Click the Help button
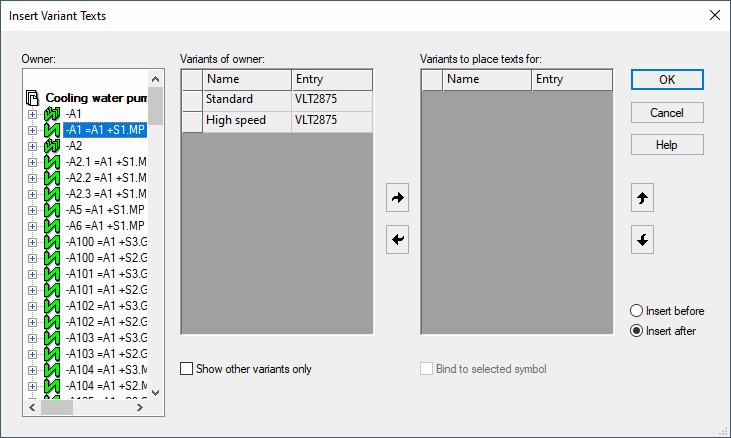The width and height of the screenshot is (731, 438). [667, 145]
